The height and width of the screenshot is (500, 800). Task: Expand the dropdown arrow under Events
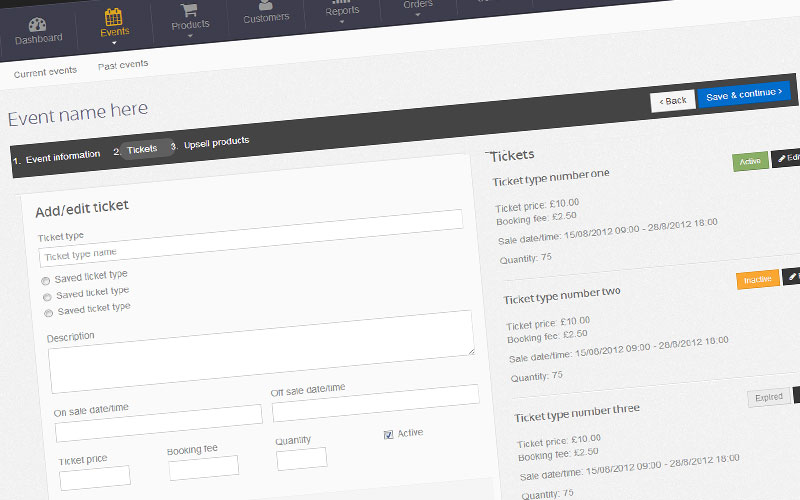[x=115, y=44]
